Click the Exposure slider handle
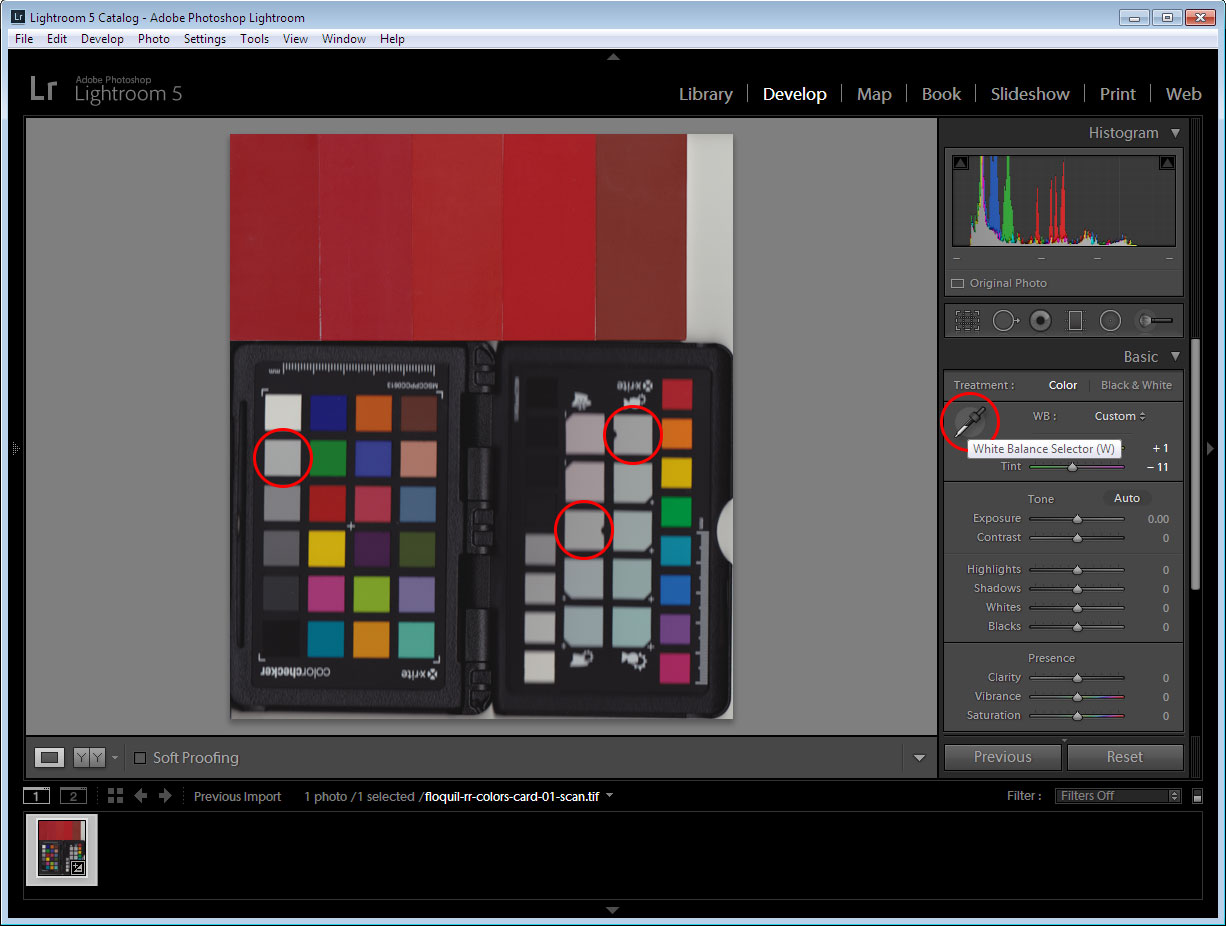 tap(1077, 519)
